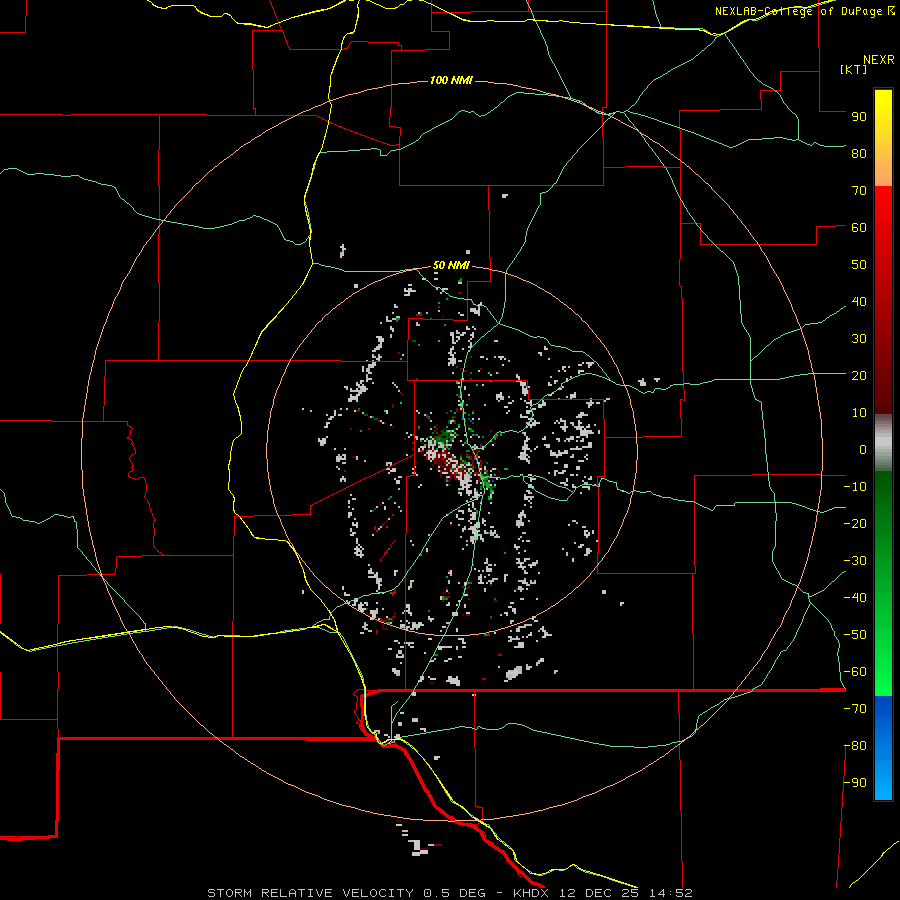Click the -20 value on the velocity scale
This screenshot has height=900, width=900.
pos(855,523)
